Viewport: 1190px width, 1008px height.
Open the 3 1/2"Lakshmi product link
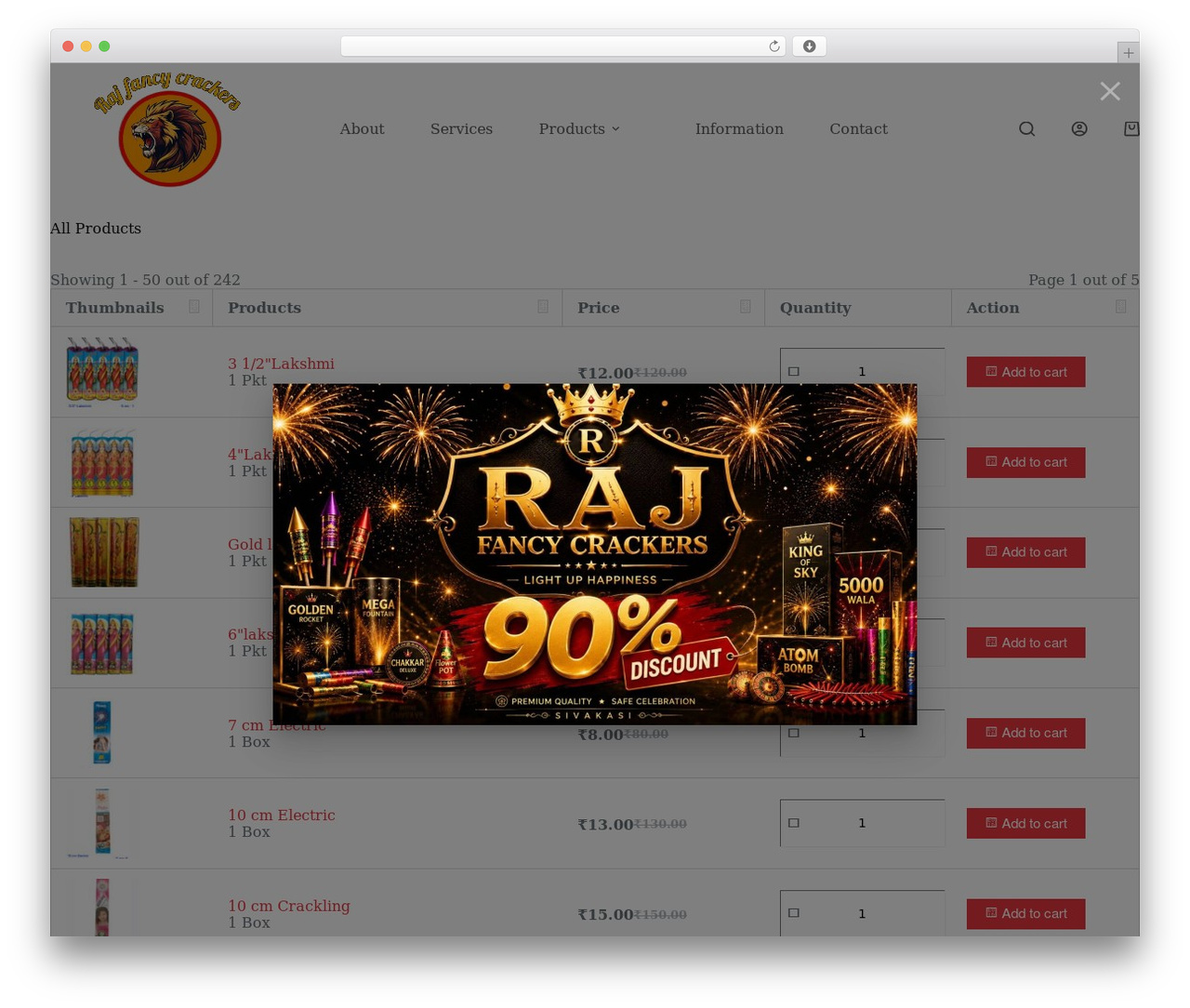coord(281,364)
